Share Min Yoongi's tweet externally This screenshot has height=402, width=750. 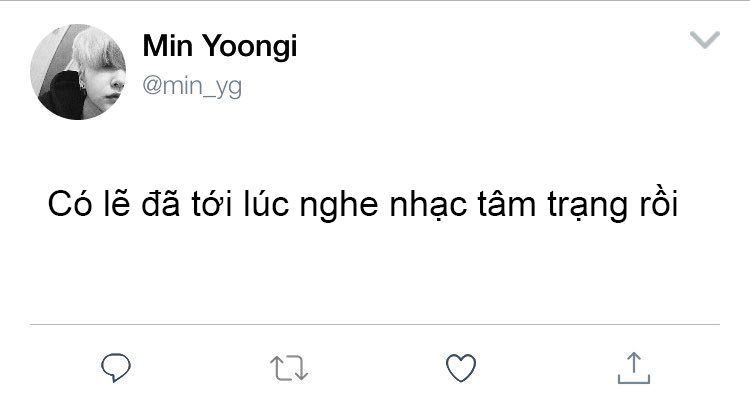point(634,368)
